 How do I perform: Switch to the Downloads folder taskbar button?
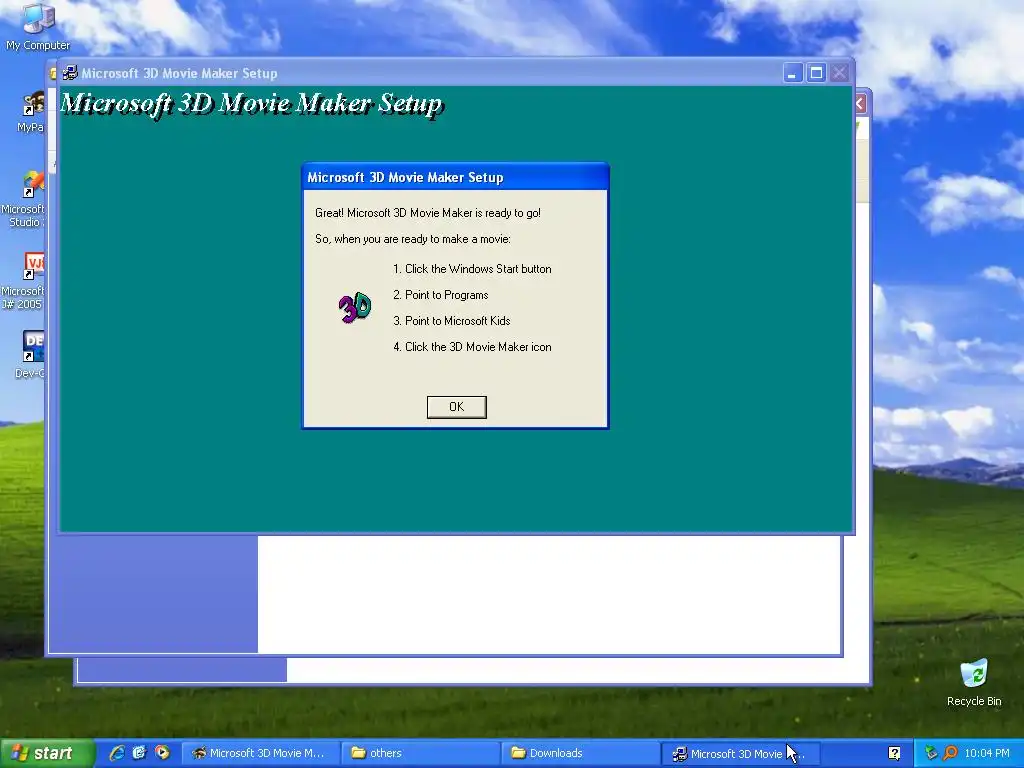[581, 753]
